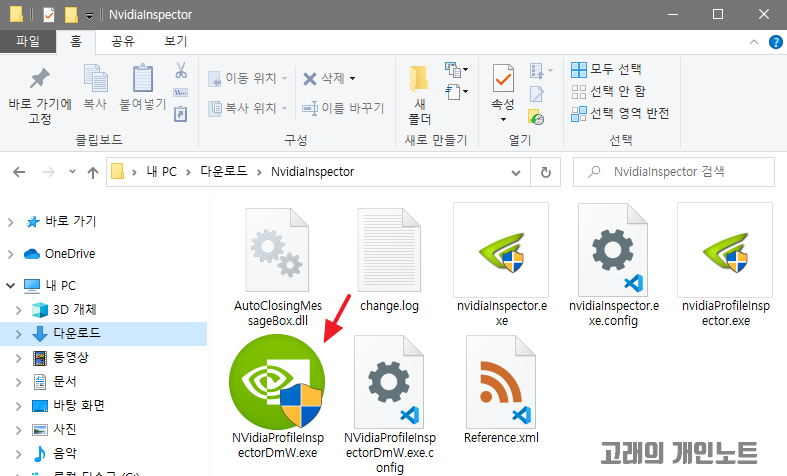Create a New folder (새 폴더)
Screen dimensions: 787x476
click(x=420, y=95)
